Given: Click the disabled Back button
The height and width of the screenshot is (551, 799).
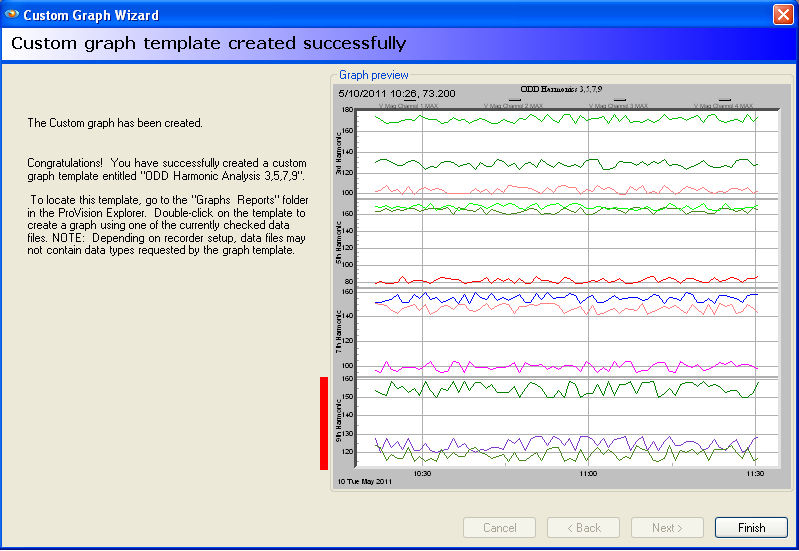Looking at the screenshot, I should pos(583,528).
